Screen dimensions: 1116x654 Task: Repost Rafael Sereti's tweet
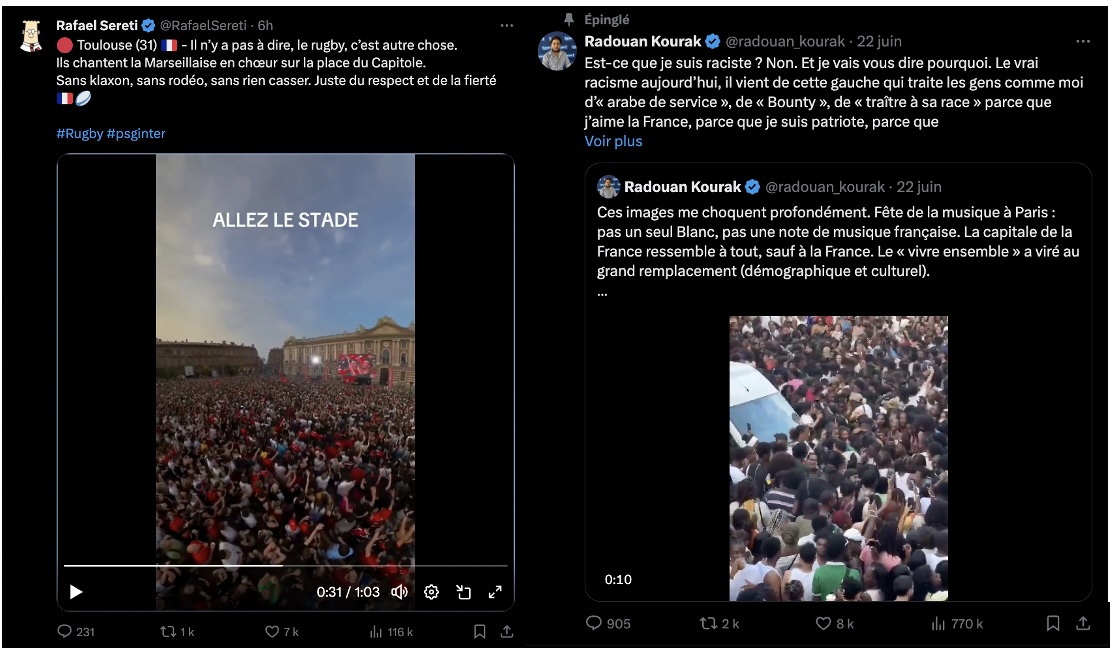(168, 632)
